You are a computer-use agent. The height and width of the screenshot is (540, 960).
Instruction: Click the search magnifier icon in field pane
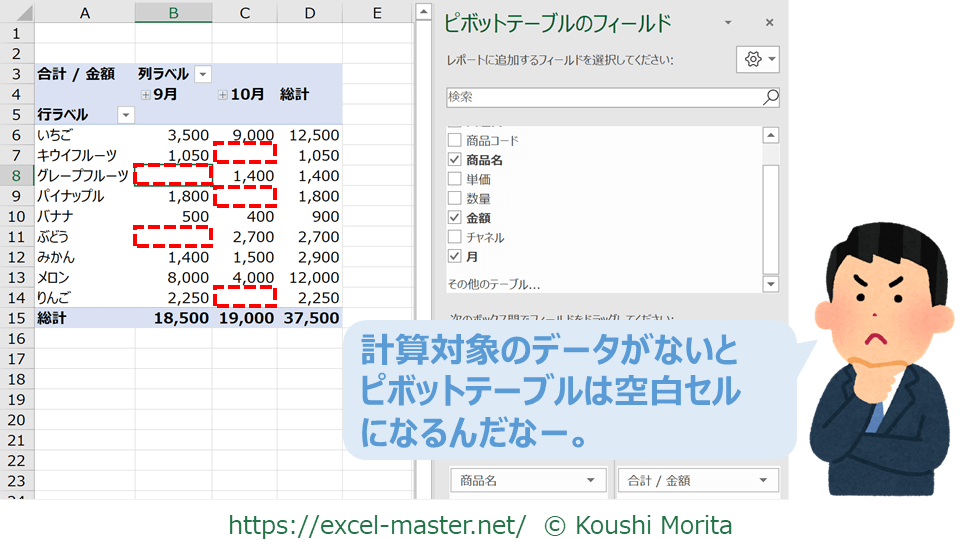[x=770, y=97]
